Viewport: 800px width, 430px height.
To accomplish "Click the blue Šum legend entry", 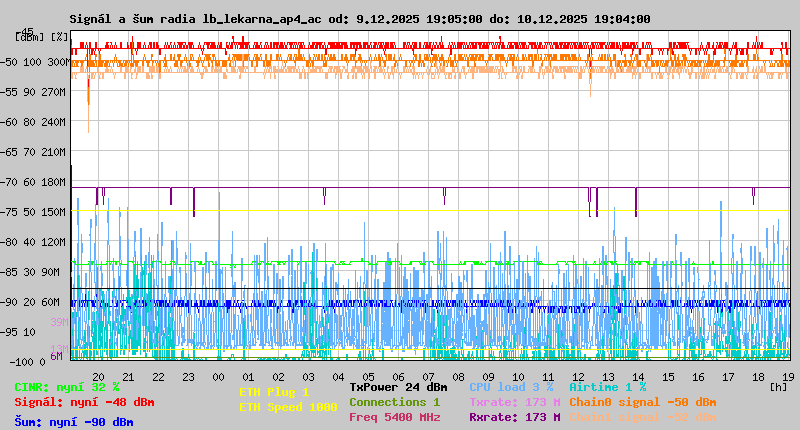I will pos(74,422).
